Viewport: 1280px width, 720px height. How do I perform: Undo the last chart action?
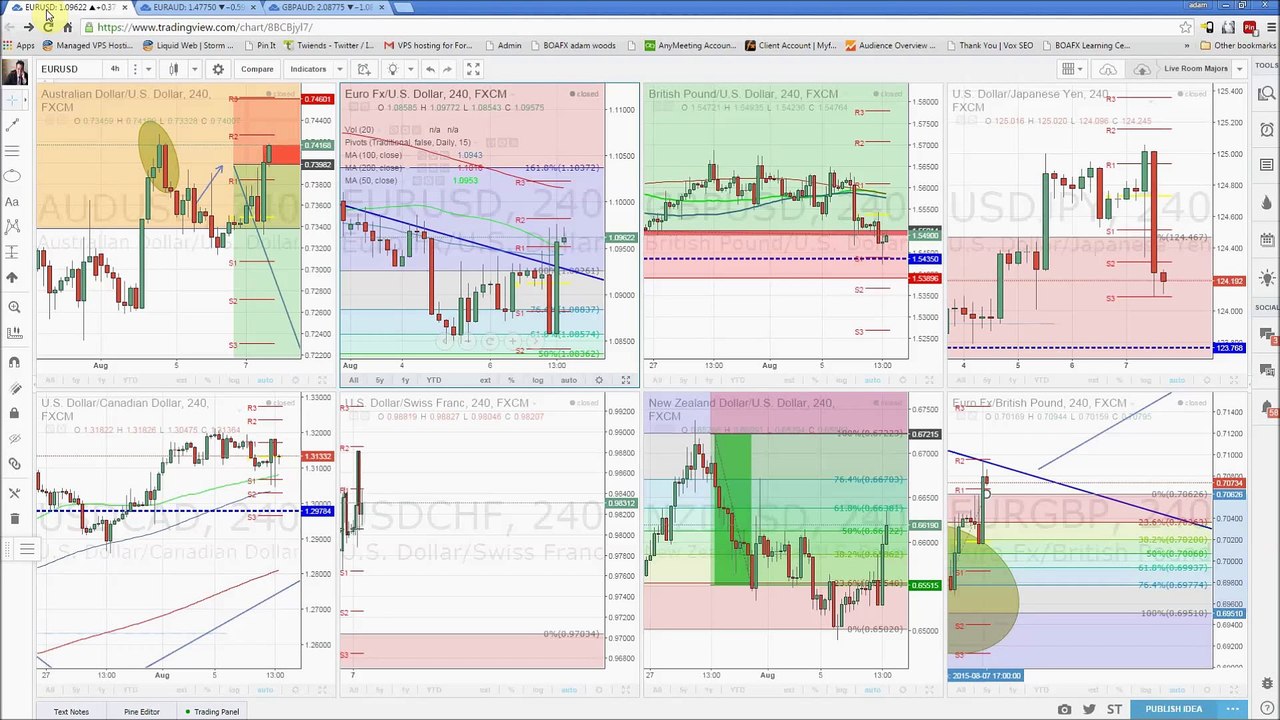[x=430, y=69]
